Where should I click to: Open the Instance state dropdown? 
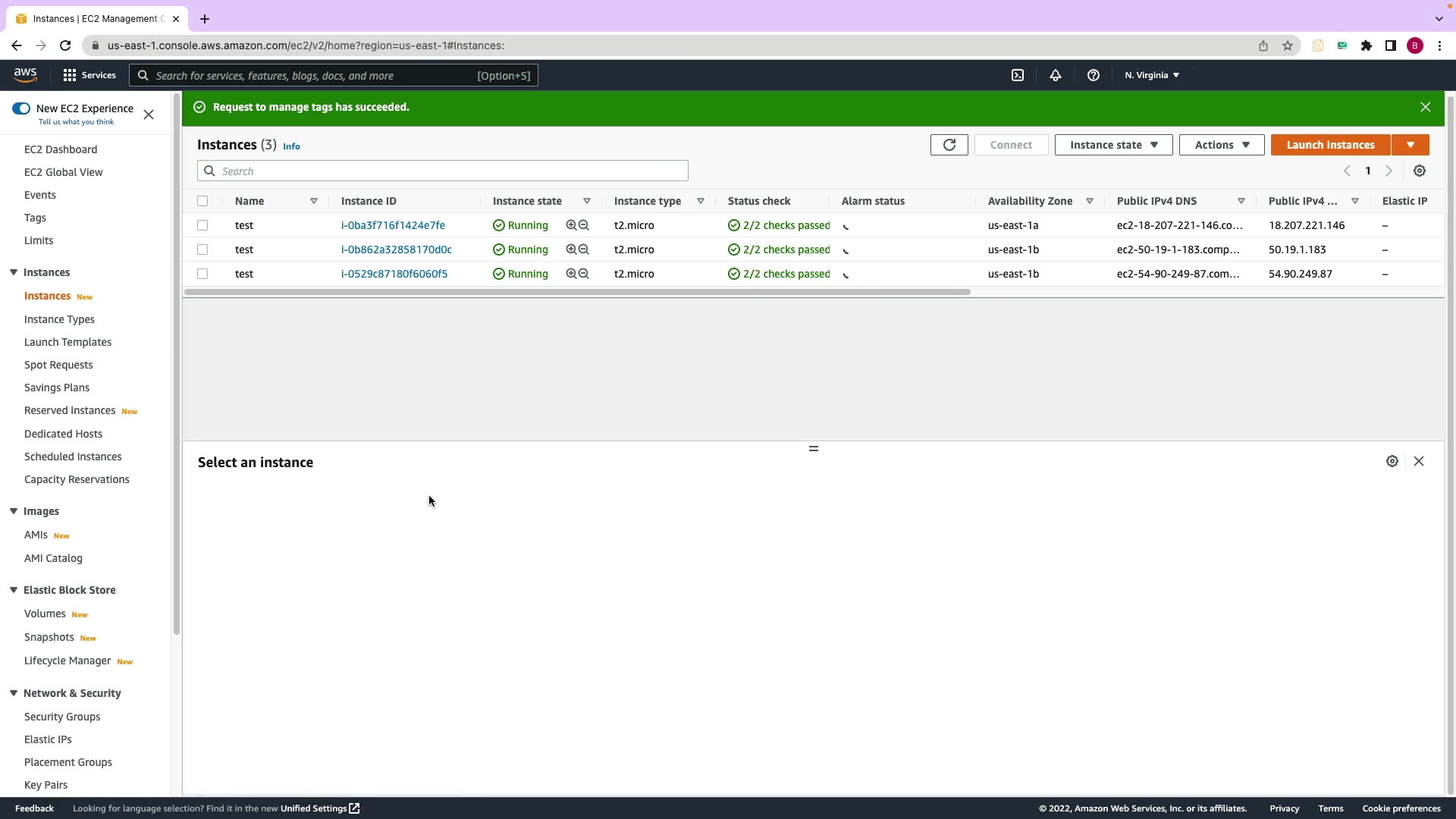1112,145
